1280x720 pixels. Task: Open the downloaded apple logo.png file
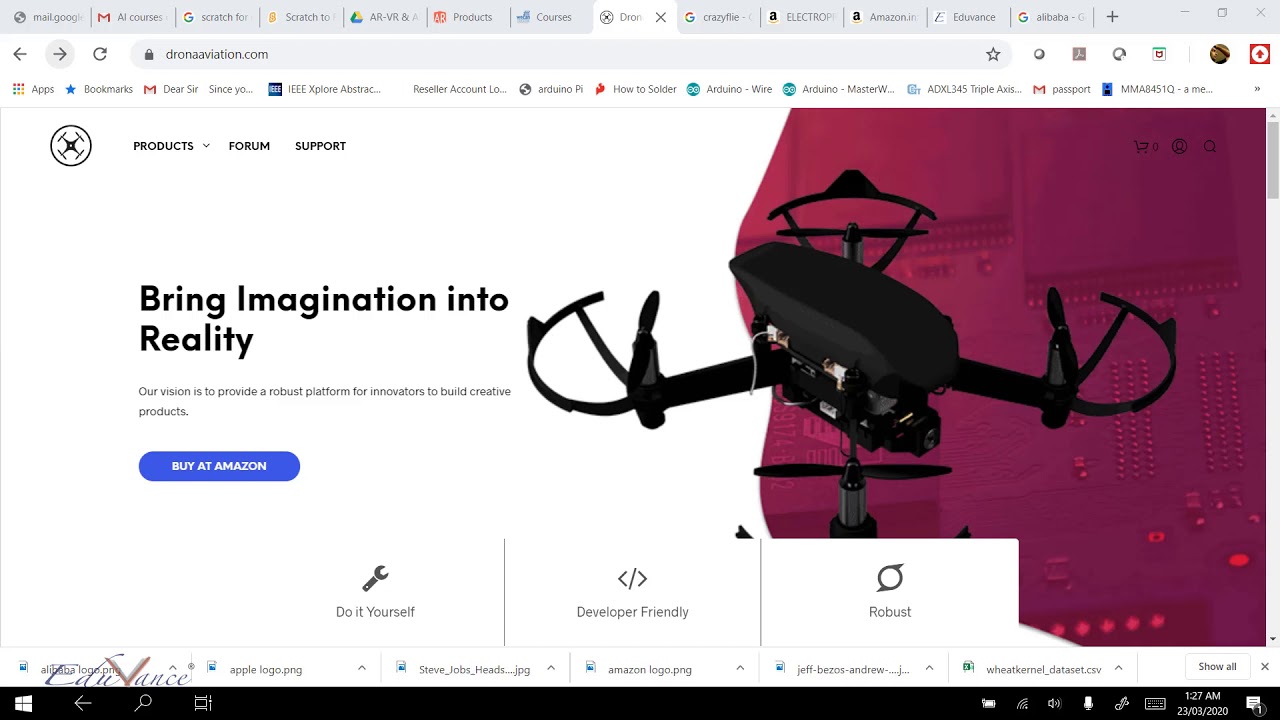(x=266, y=669)
